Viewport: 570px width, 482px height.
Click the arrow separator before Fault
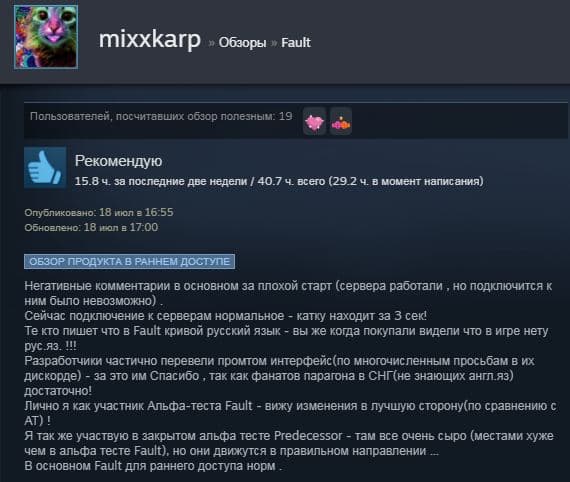pos(274,43)
